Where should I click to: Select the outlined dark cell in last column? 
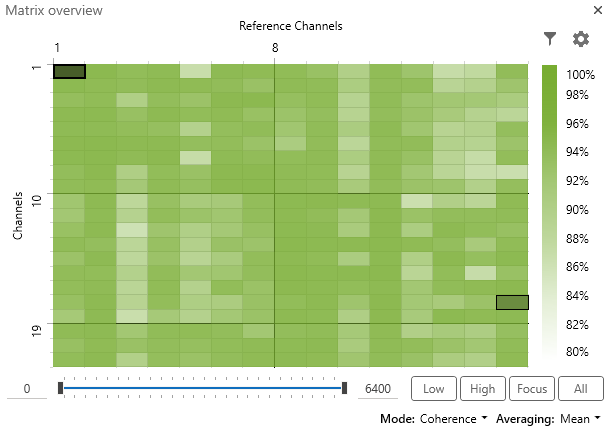pyautogui.click(x=512, y=302)
